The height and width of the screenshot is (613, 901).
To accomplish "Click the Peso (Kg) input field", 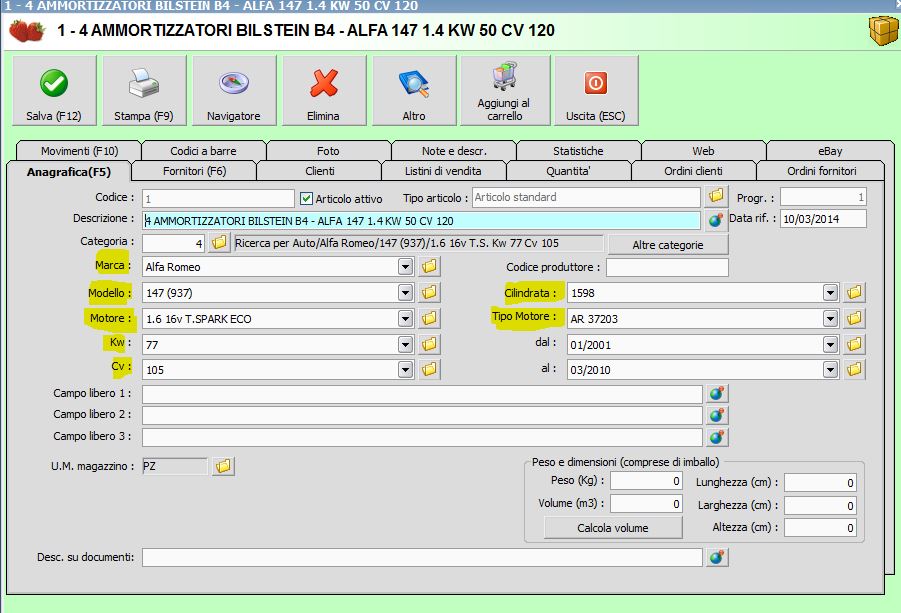I will tap(646, 481).
